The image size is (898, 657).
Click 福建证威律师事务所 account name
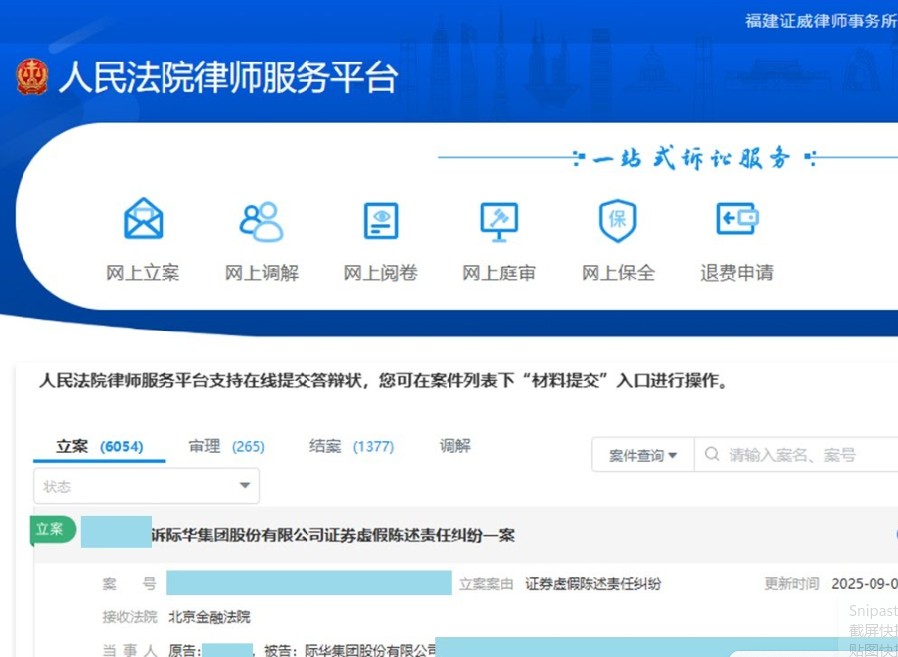pos(821,21)
